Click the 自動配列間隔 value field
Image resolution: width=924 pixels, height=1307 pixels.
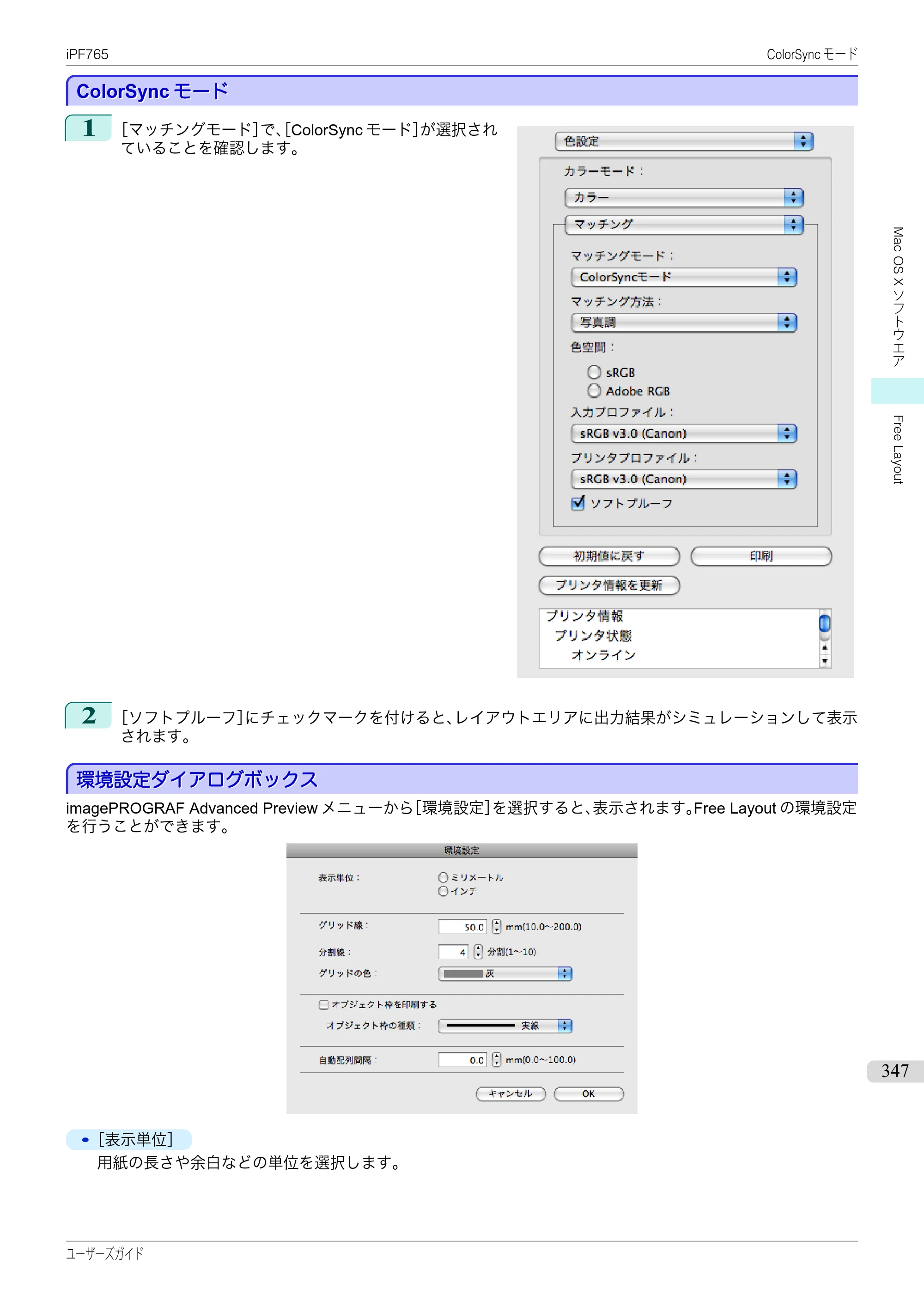coord(462,1060)
